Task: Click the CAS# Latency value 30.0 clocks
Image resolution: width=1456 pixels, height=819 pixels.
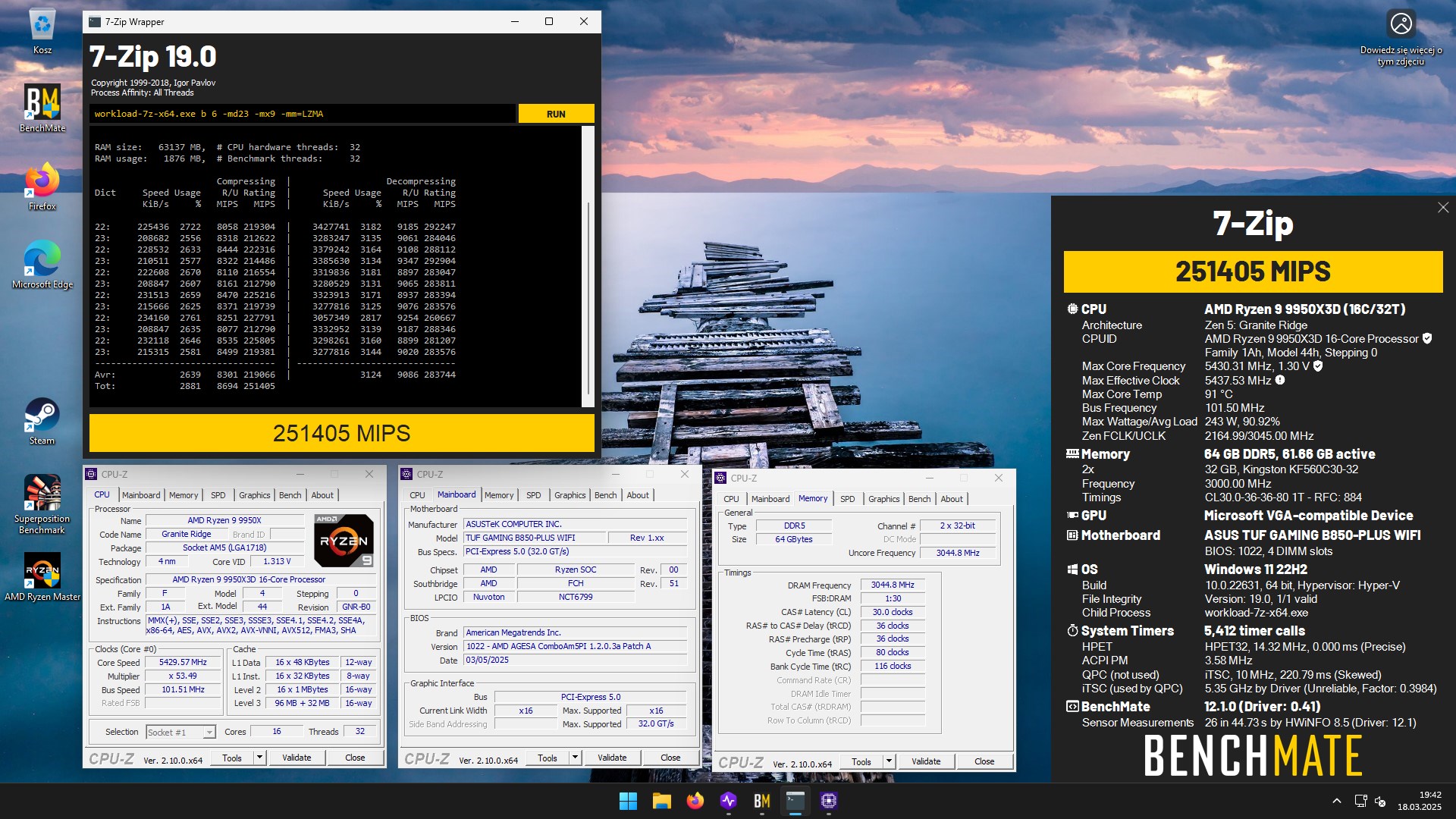Action: coord(893,612)
